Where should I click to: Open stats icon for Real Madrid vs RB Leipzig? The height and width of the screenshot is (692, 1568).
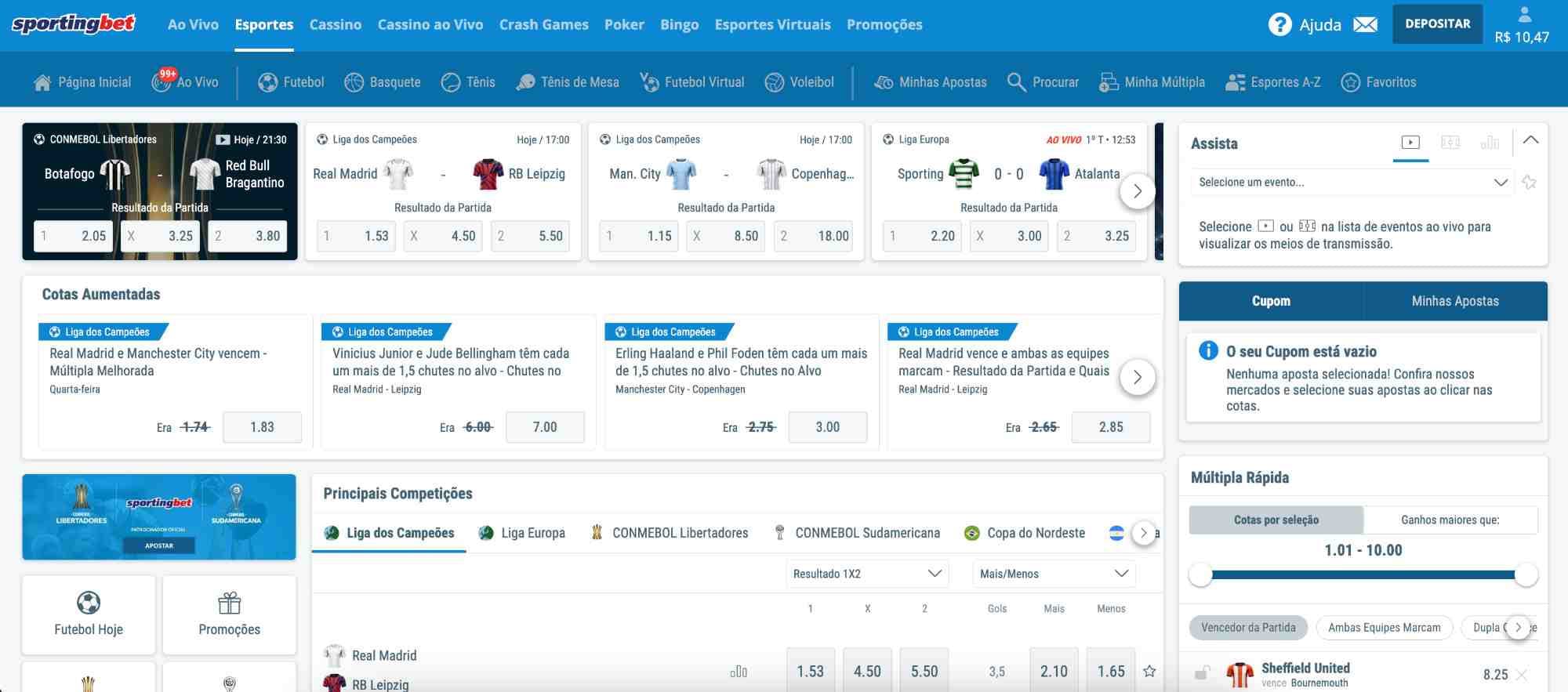pyautogui.click(x=739, y=672)
